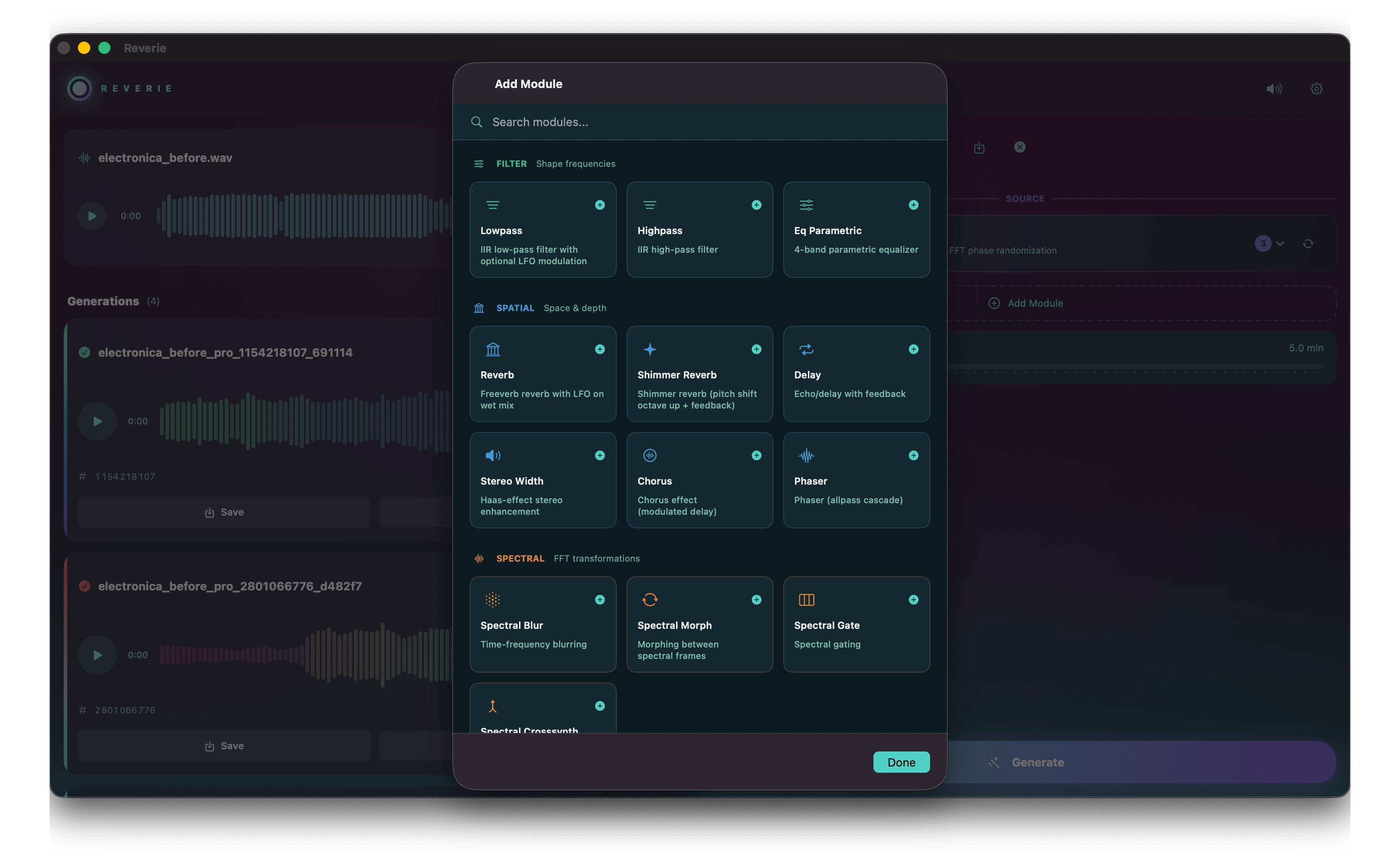Click the FILTER category heading
Viewport: 1400px width, 863px height.
(511, 164)
